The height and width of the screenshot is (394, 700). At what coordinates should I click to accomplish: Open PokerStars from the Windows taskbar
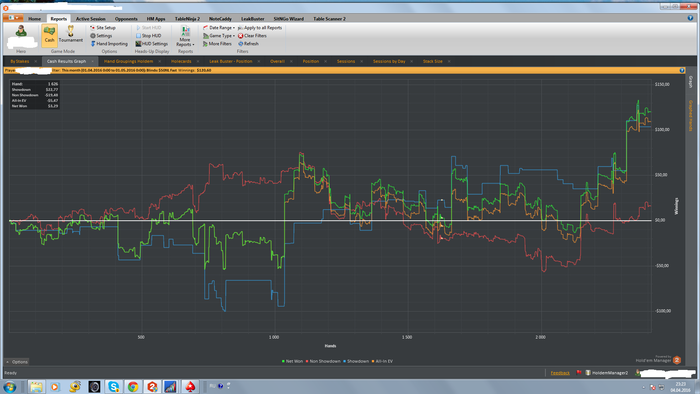tap(190, 386)
